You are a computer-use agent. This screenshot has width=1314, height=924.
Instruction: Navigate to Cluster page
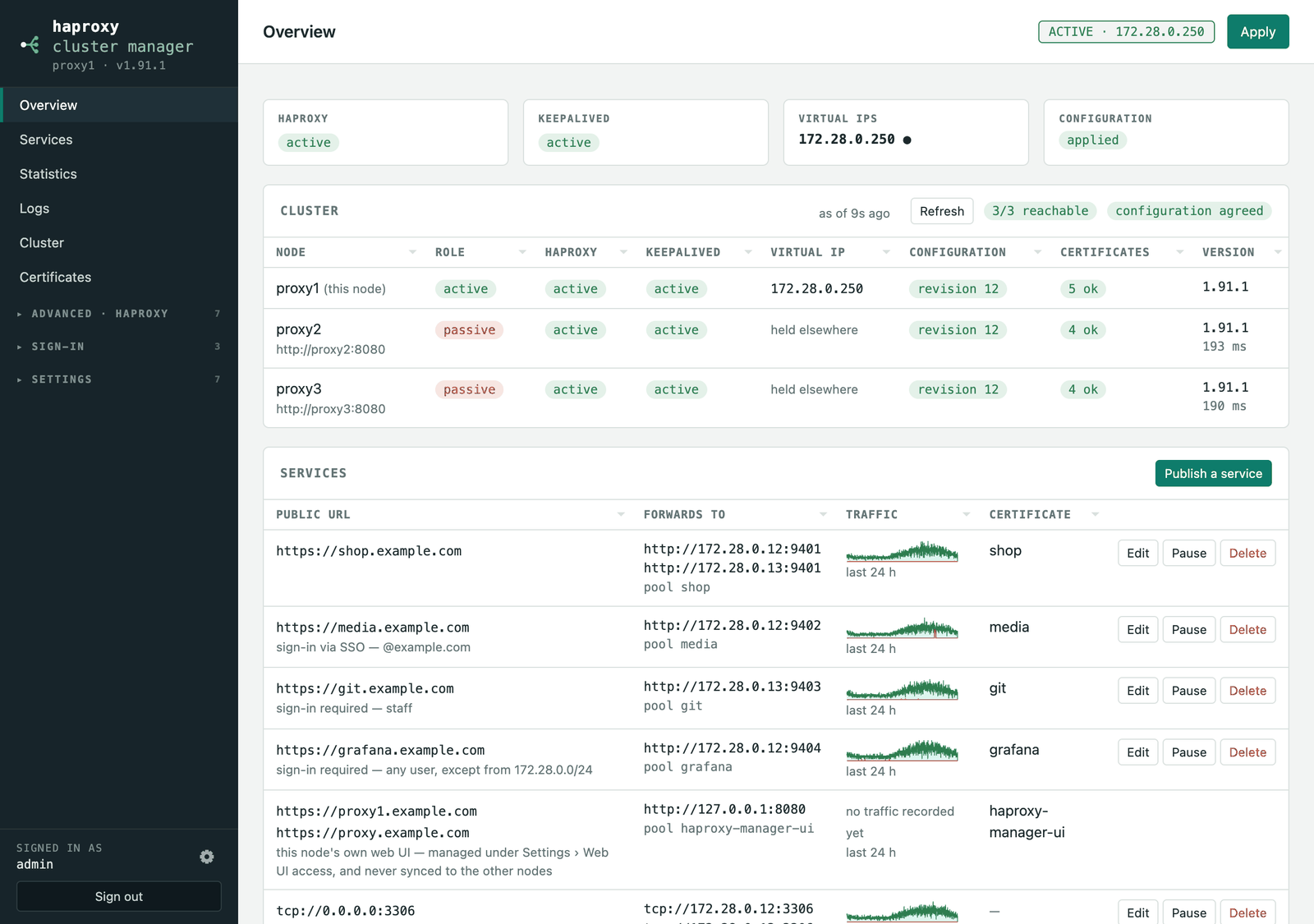tap(119, 243)
